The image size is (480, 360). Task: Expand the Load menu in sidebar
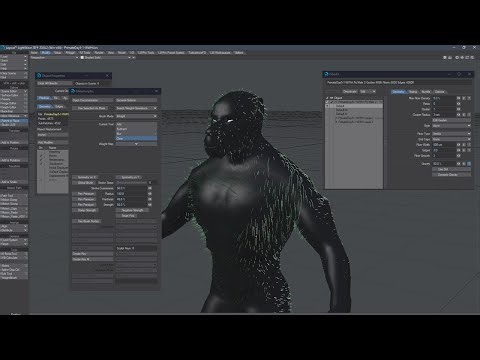(14, 56)
